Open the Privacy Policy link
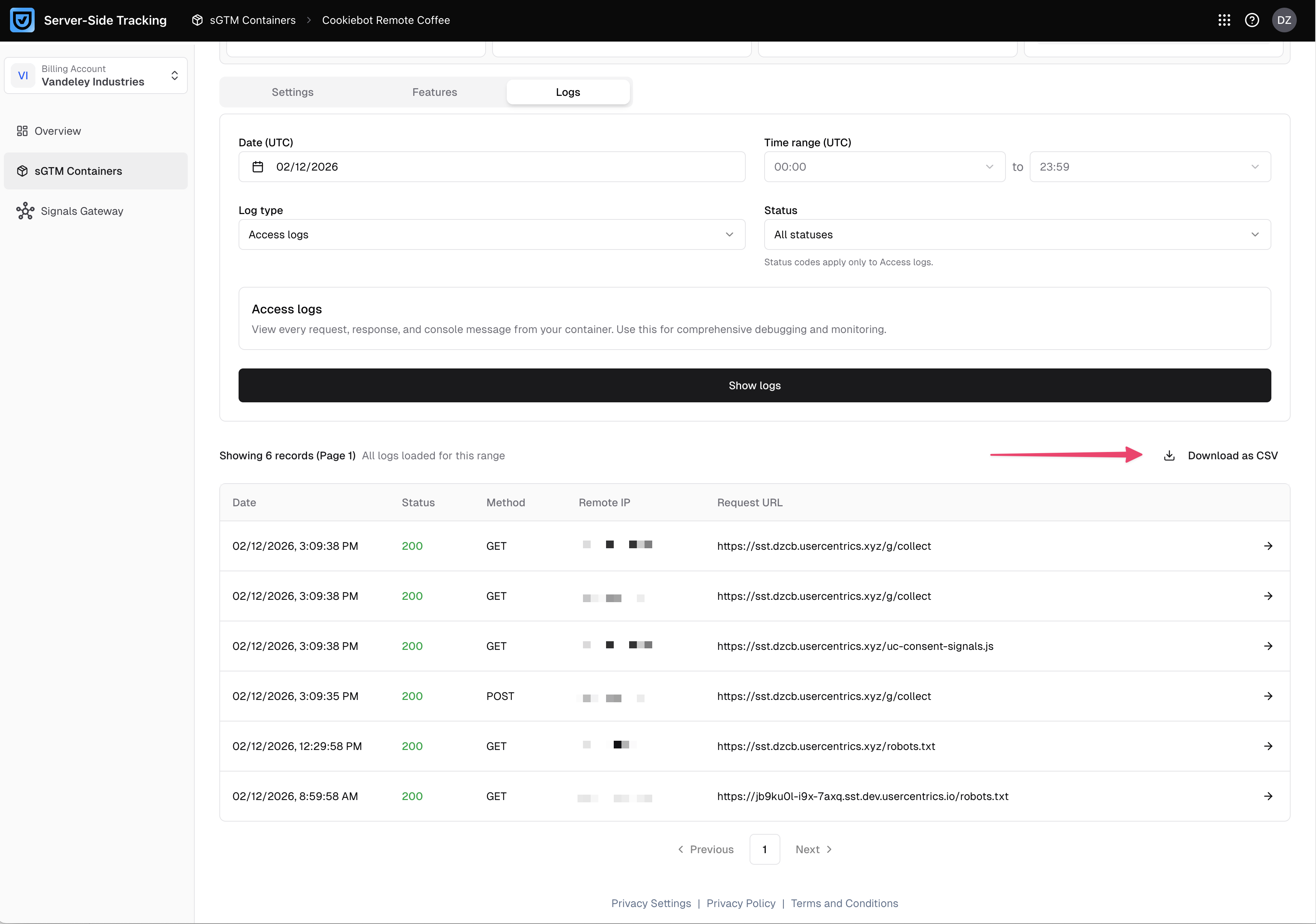Image resolution: width=1316 pixels, height=924 pixels. (740, 903)
